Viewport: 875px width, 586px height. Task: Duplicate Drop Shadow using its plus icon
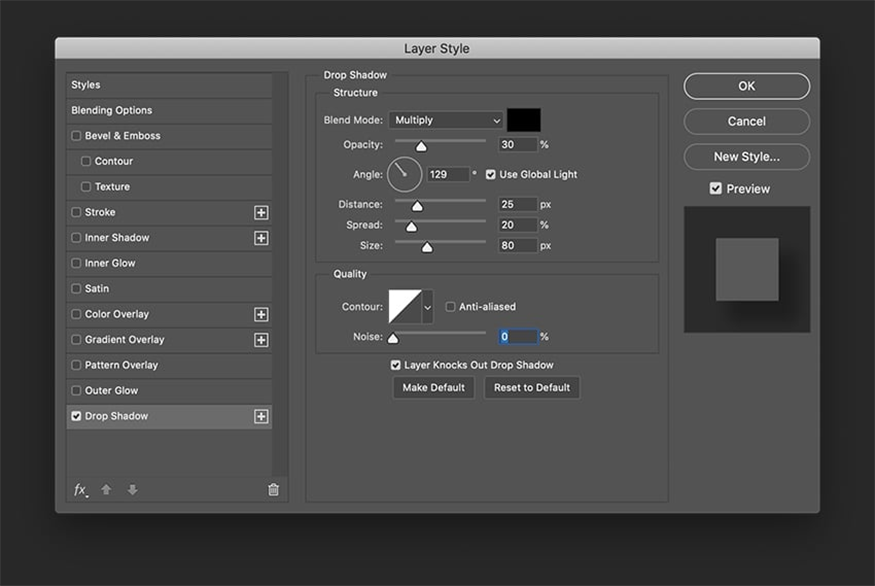pos(261,416)
